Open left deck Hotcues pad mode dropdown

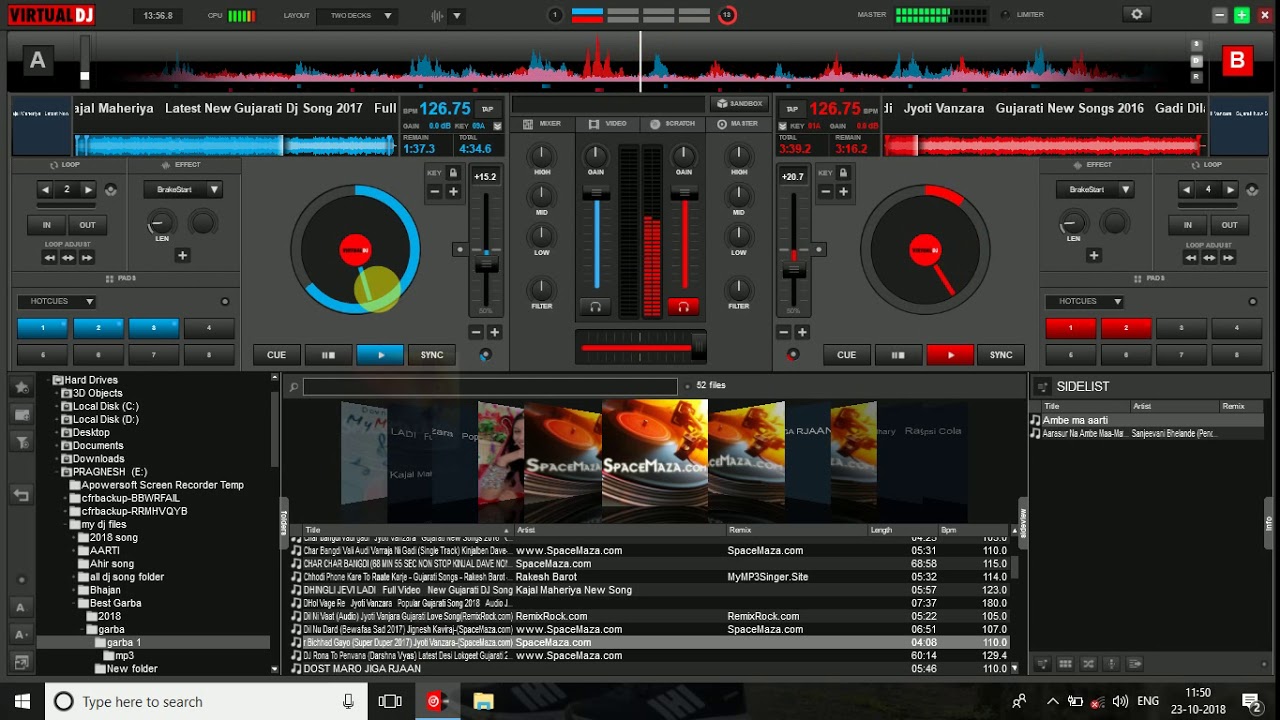[56, 301]
